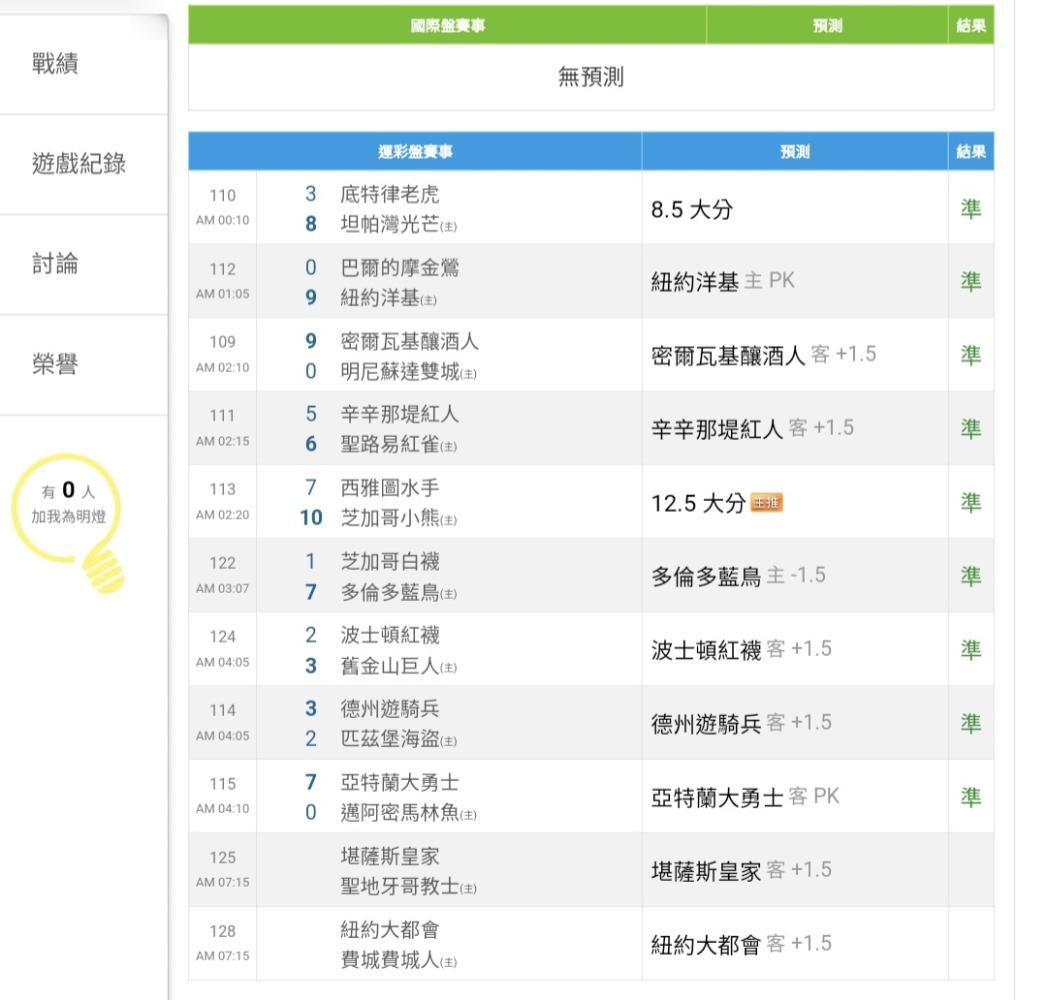Click the 結果 header in green table
The width and height of the screenshot is (1047, 1000).
point(971,25)
